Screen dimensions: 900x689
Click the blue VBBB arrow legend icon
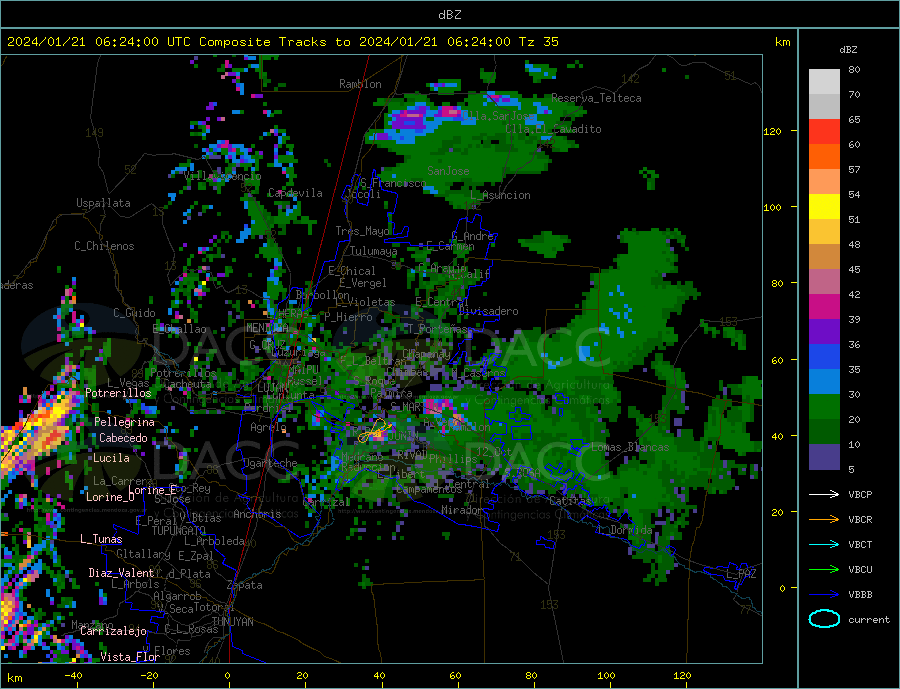click(824, 594)
